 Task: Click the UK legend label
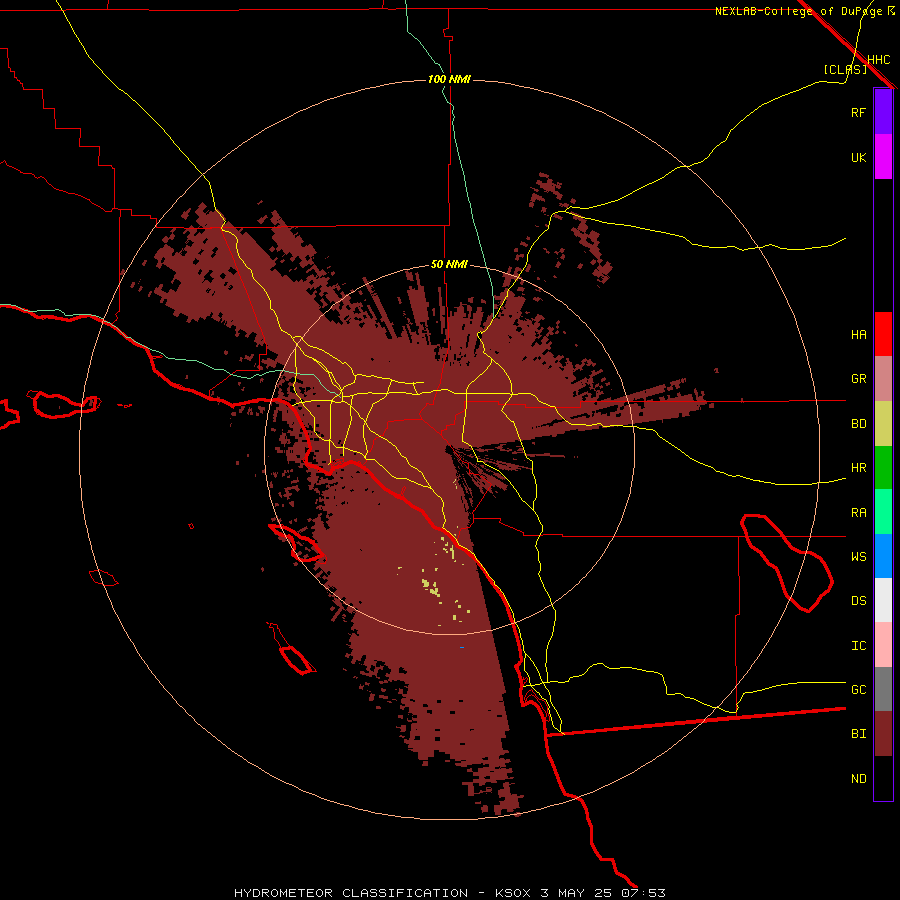pos(858,157)
